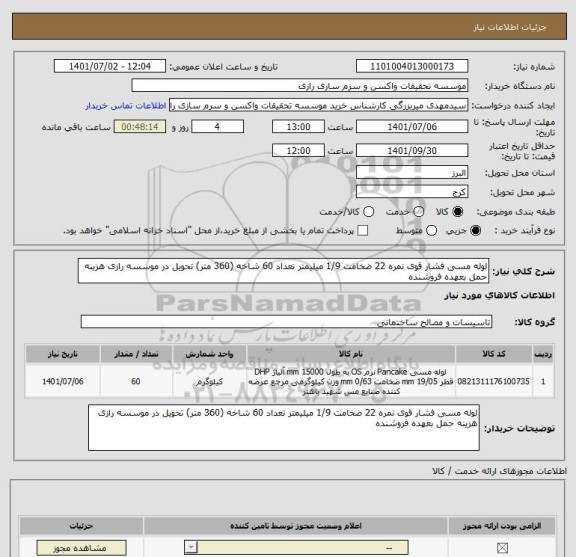576x557 pixels.
Task: Click the need number field 1101004013000173
Action: (x=412, y=66)
